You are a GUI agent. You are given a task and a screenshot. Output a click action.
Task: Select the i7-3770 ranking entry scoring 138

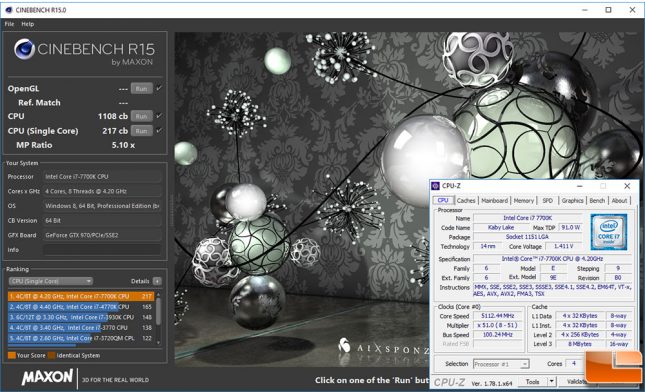coord(81,328)
